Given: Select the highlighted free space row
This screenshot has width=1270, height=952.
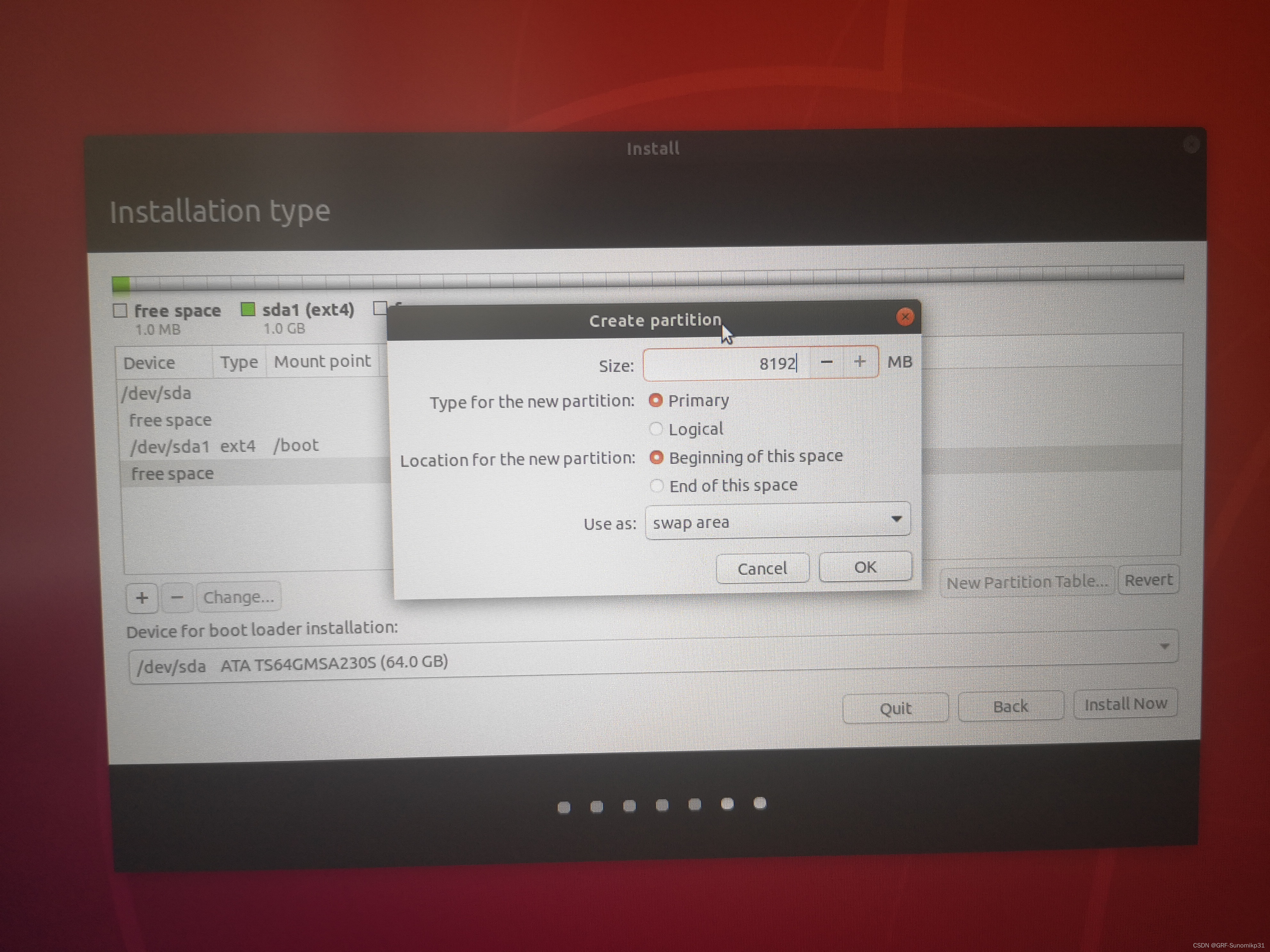Looking at the screenshot, I should tap(172, 474).
